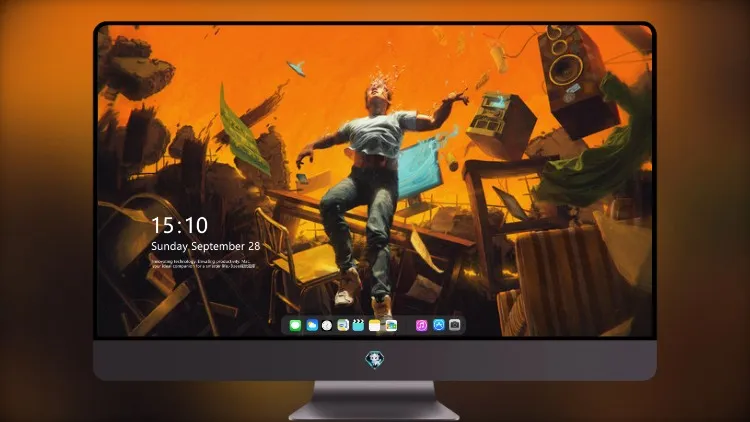Open the Clock app in the dock
Image resolution: width=750 pixels, height=422 pixels.
(327, 326)
